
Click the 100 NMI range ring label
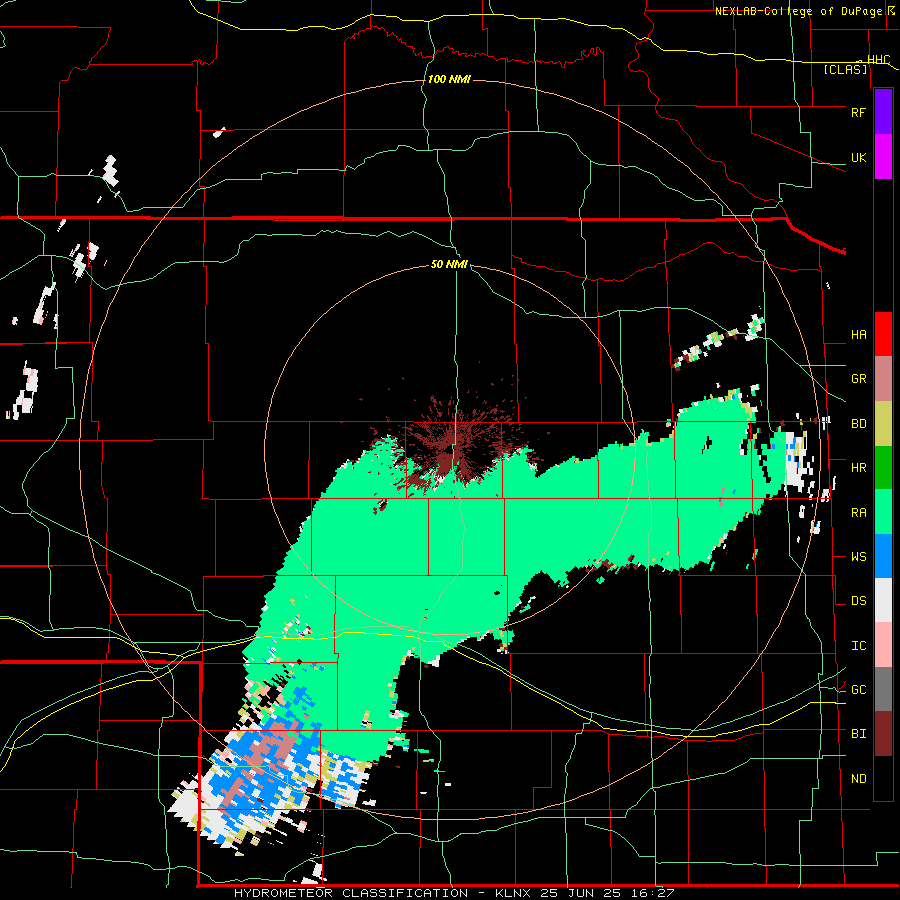[x=449, y=79]
